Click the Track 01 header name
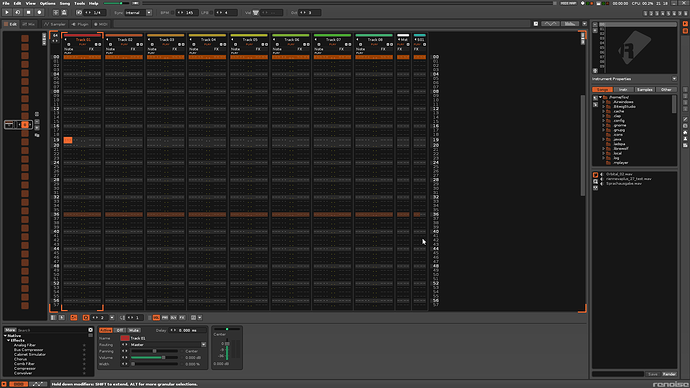This screenshot has width=690, height=388. click(83, 40)
